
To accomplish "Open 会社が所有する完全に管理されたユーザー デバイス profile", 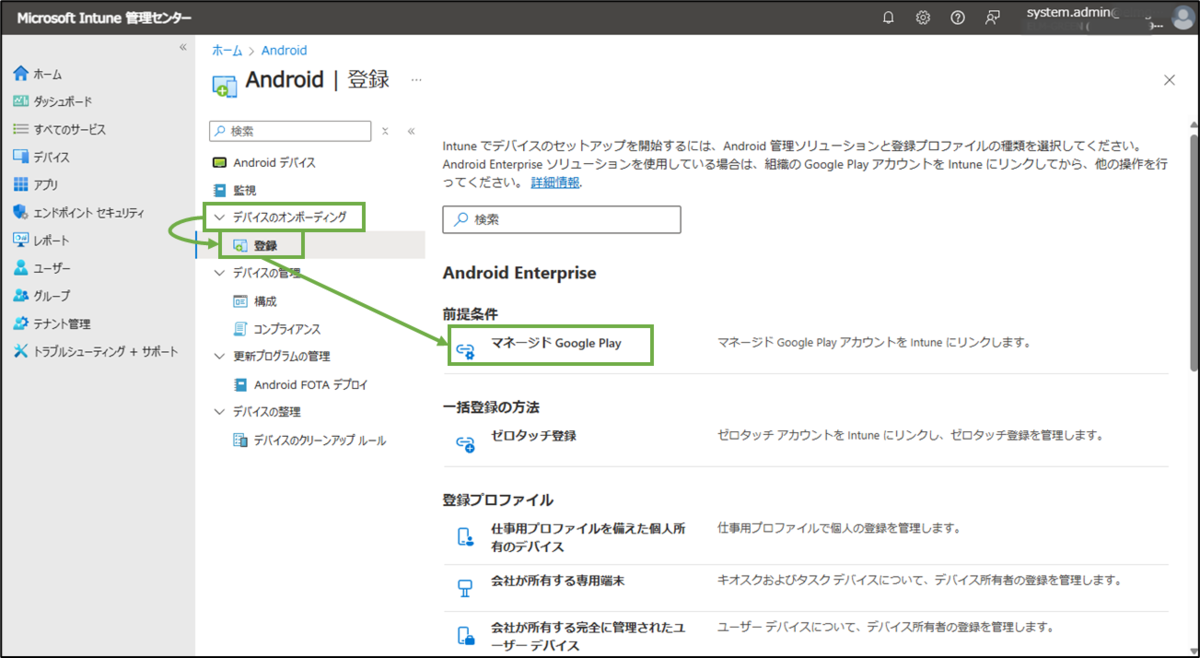I will (588, 636).
